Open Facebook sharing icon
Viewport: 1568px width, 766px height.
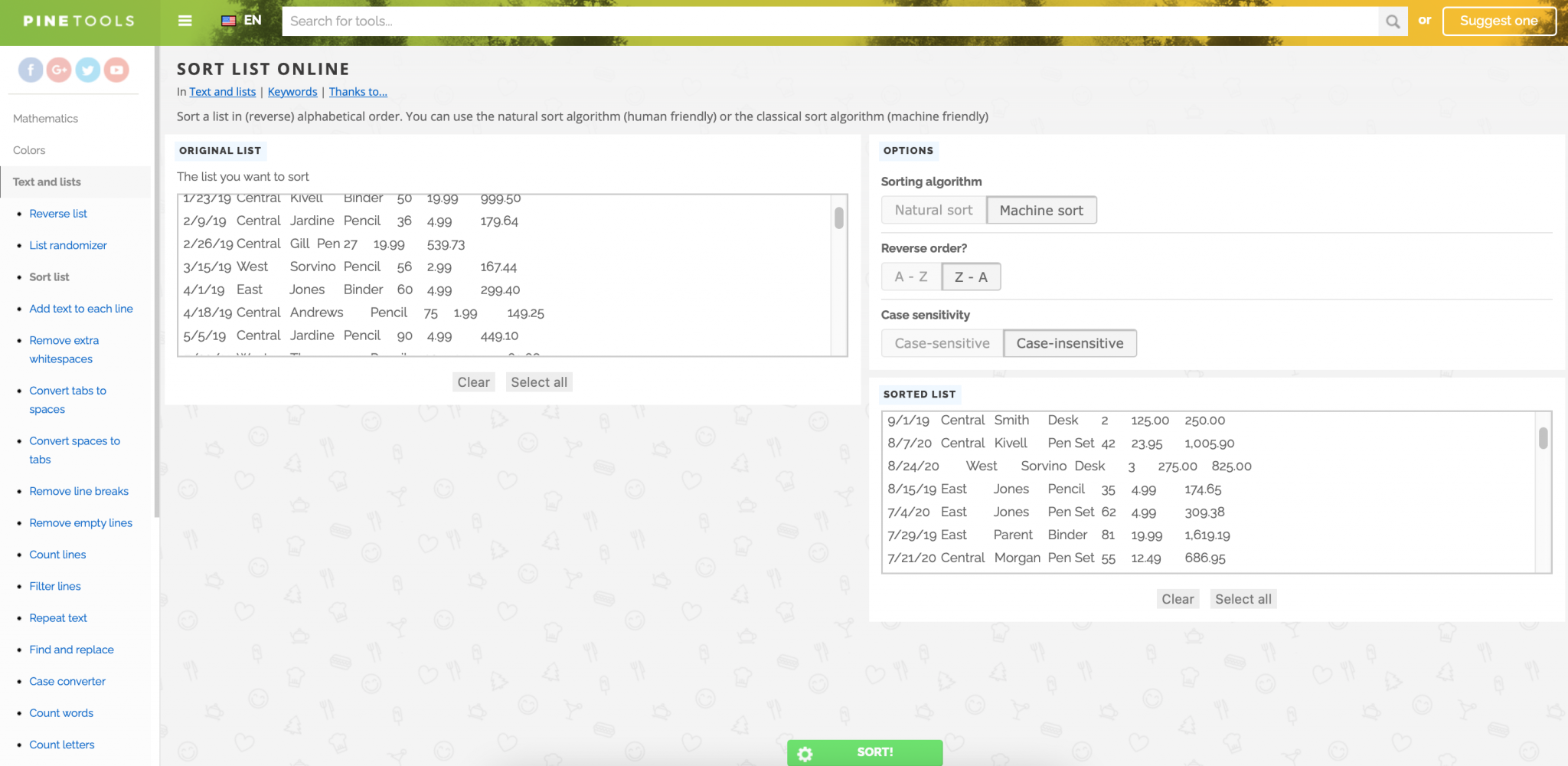click(30, 70)
